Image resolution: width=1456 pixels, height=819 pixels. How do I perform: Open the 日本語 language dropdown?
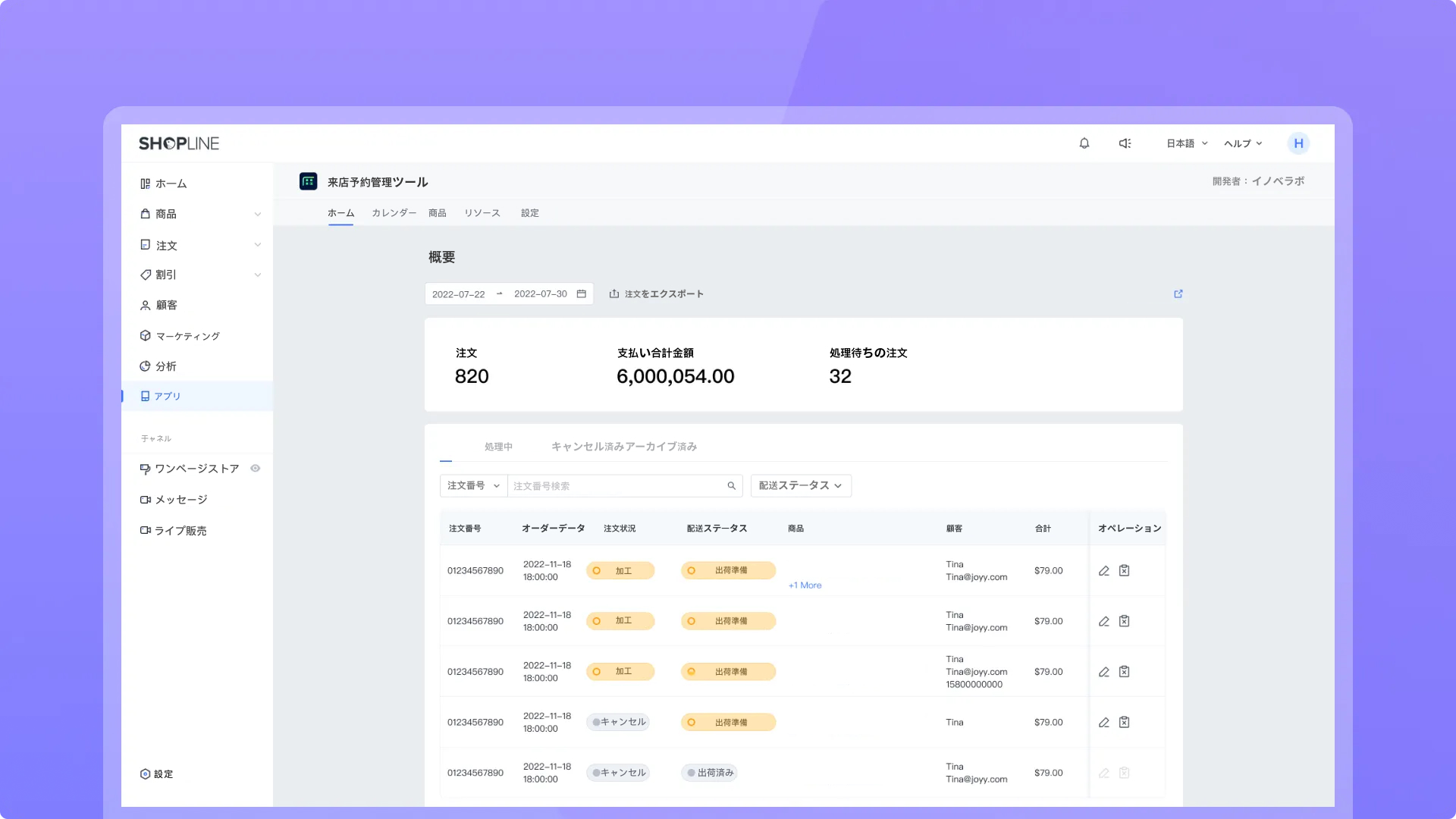pos(1187,143)
